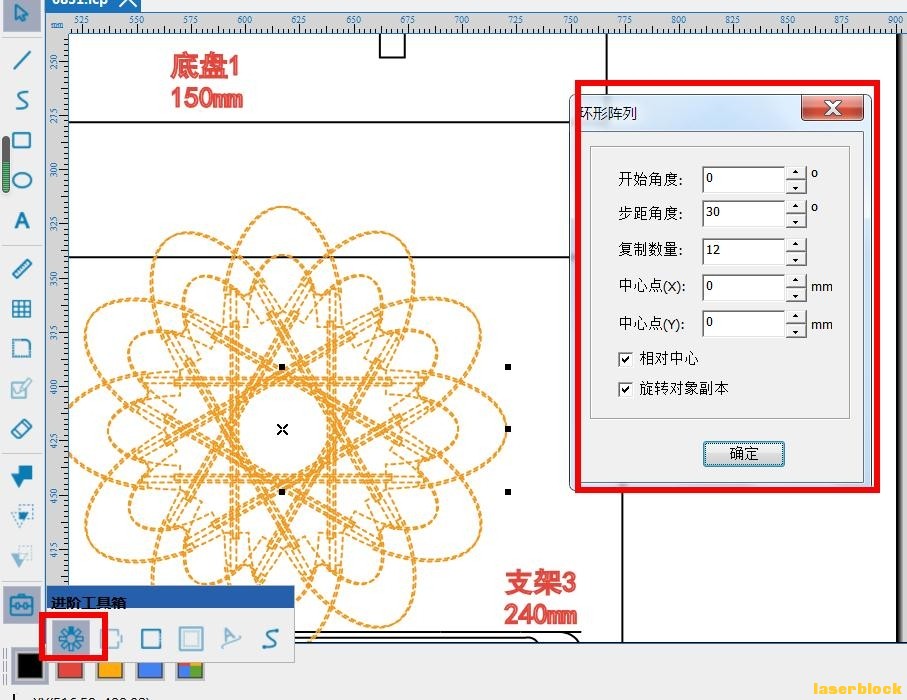907x700 pixels.
Task: Select the dashed-corner rectangle tool
Action: click(x=21, y=349)
